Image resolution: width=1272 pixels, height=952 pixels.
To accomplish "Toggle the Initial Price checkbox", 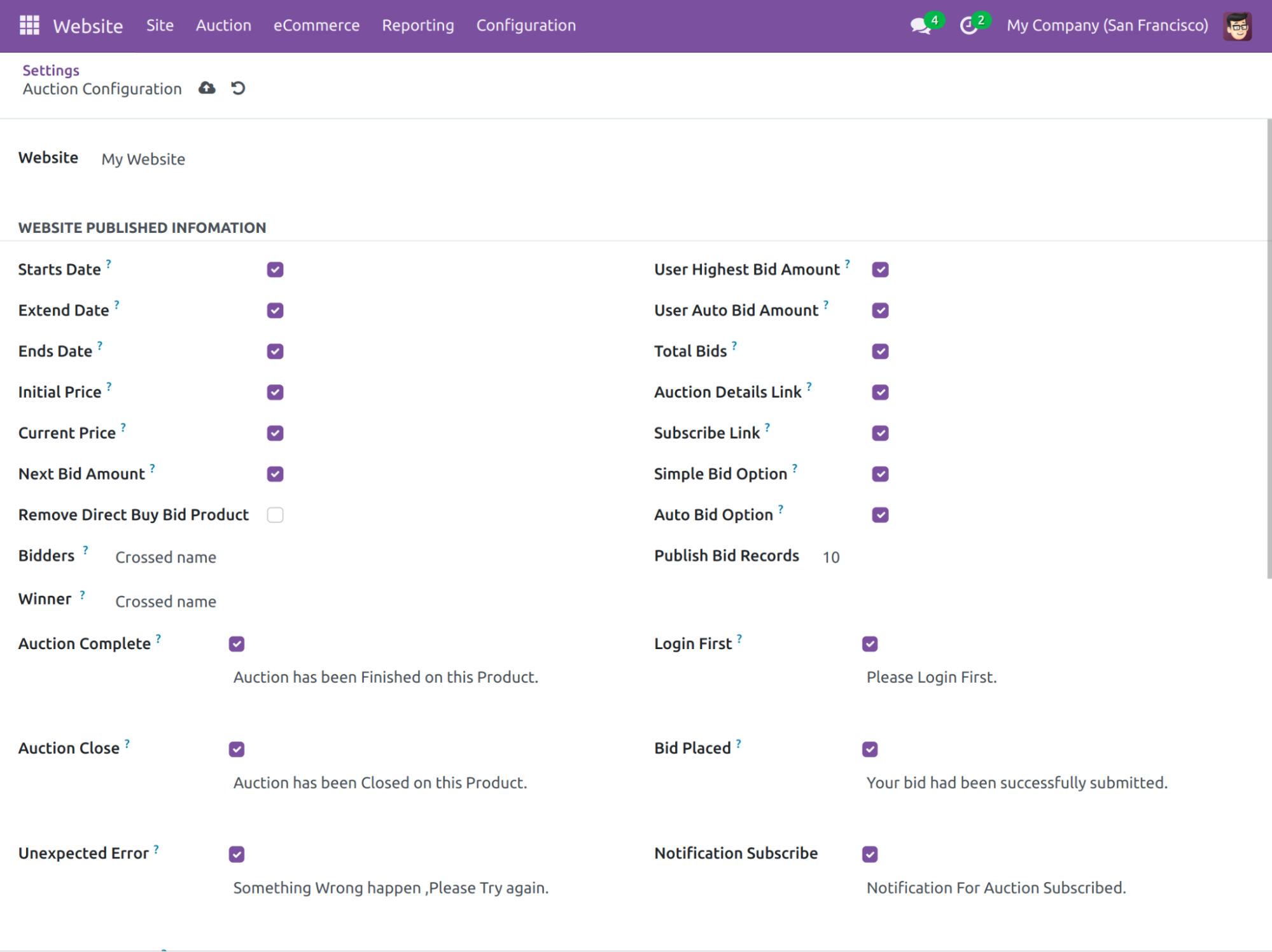I will tap(275, 392).
